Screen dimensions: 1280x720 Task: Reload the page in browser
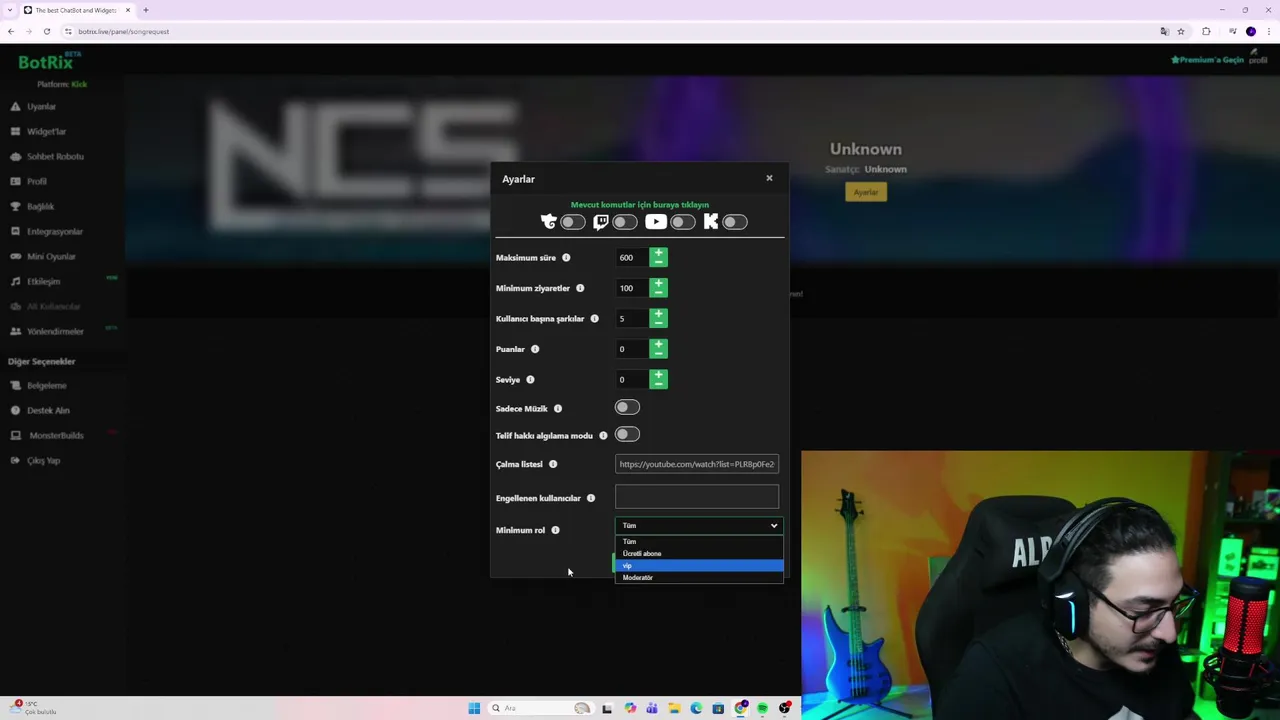point(46,31)
